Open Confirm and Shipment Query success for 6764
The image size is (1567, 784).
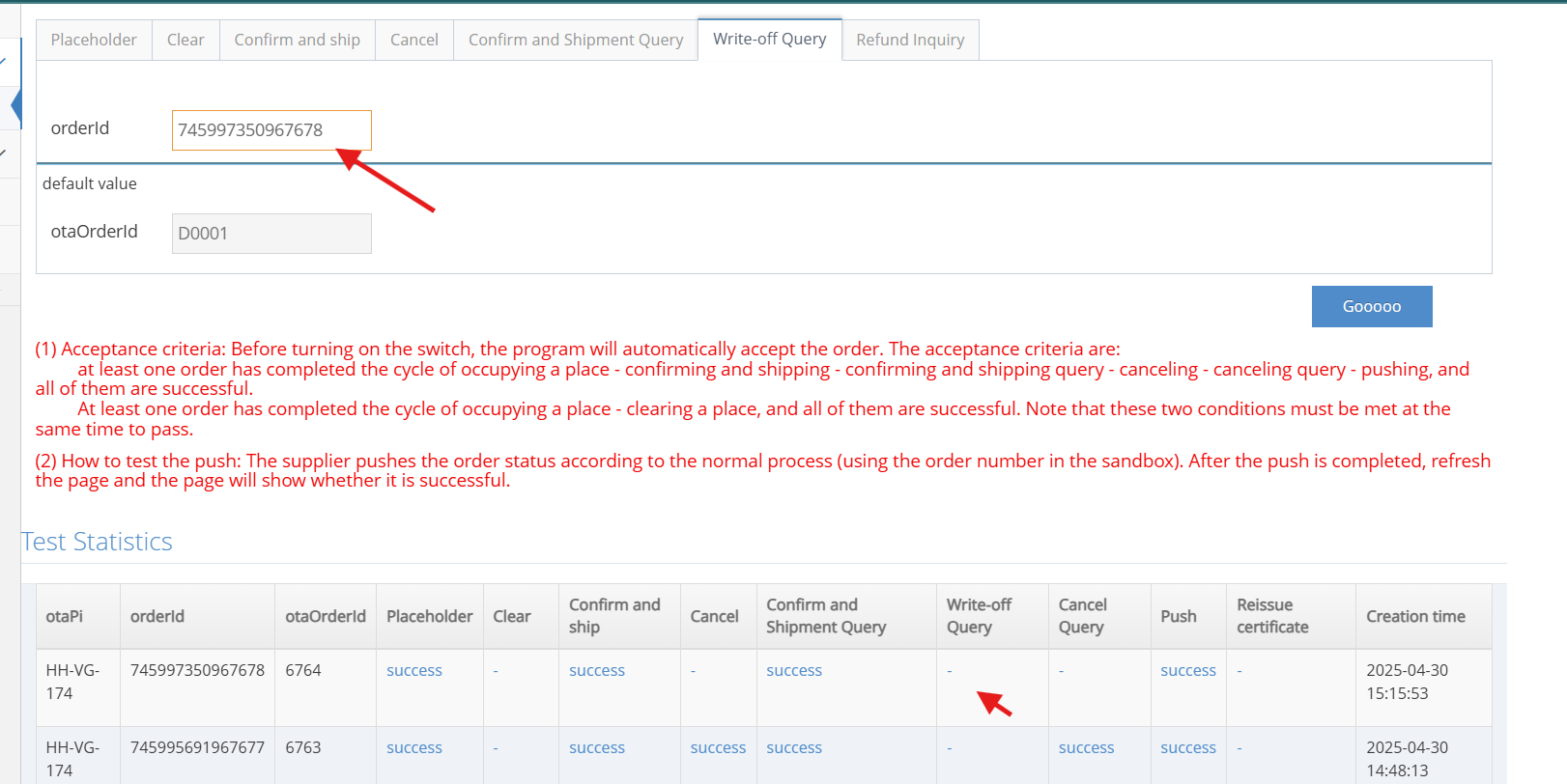(793, 670)
